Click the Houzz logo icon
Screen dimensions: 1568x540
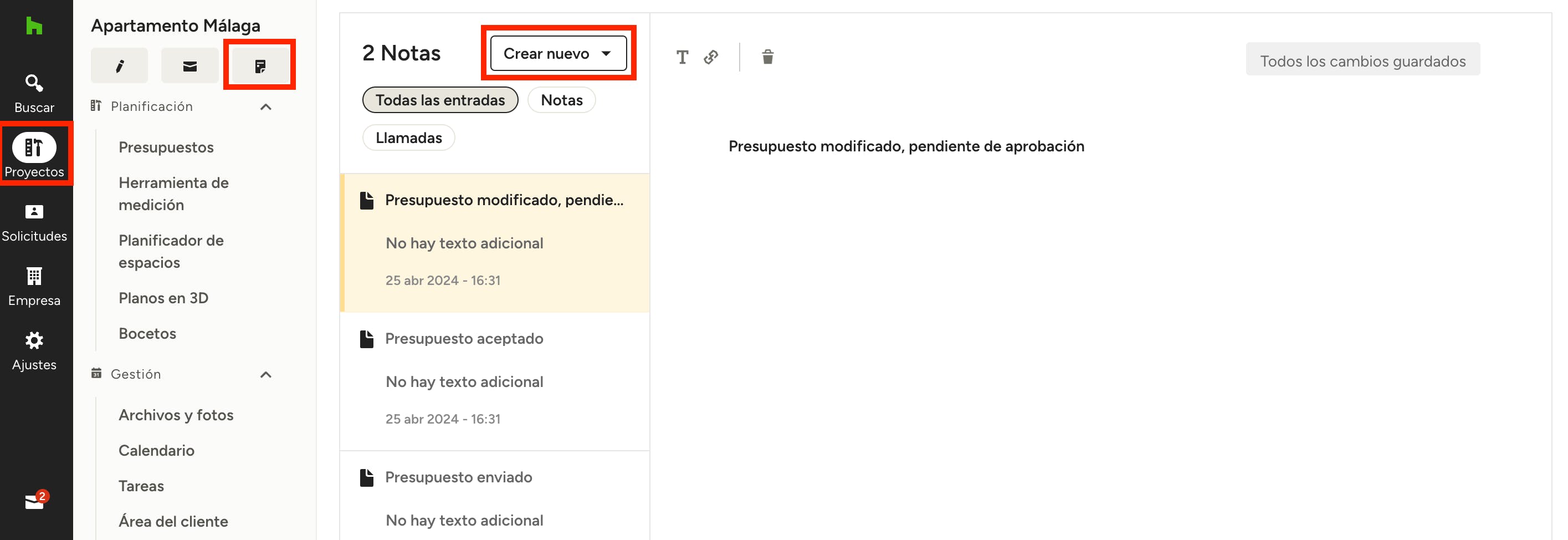point(34,26)
